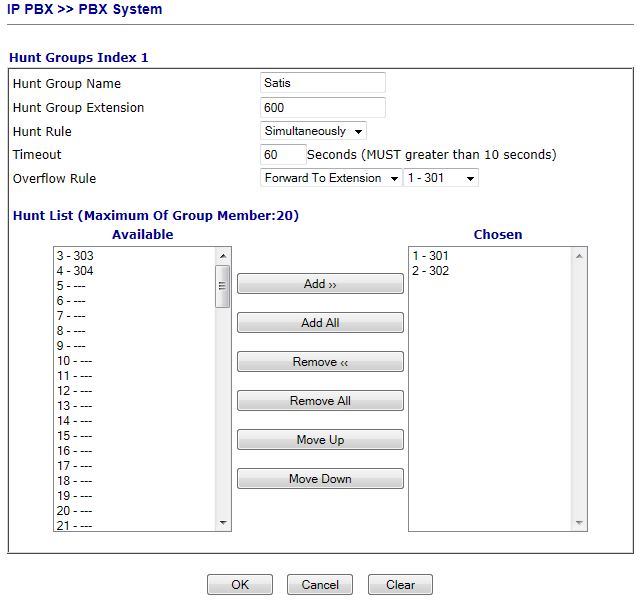Select 3 - 303 in Available list
This screenshot has width=642, height=608.
pyautogui.click(x=75, y=256)
